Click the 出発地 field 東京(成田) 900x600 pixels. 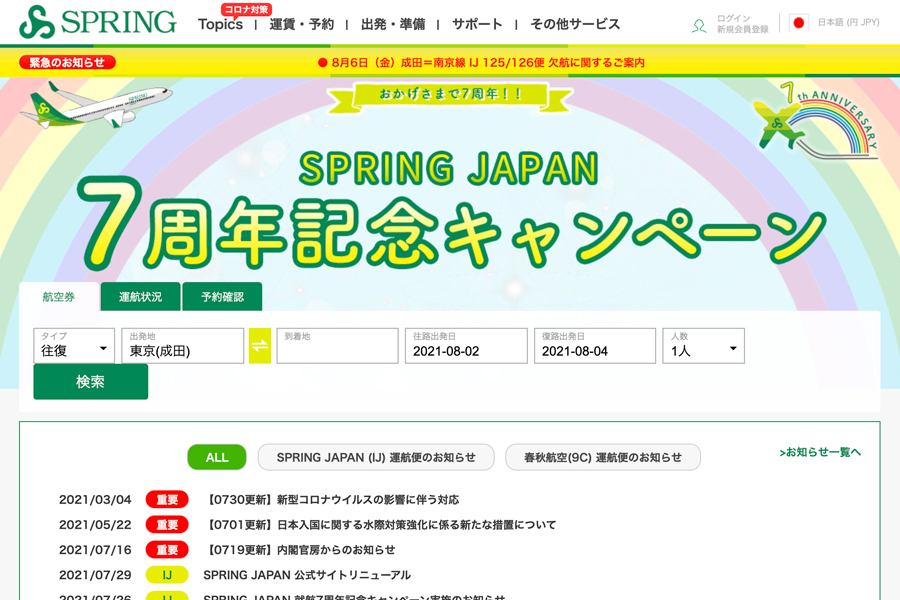coord(183,346)
